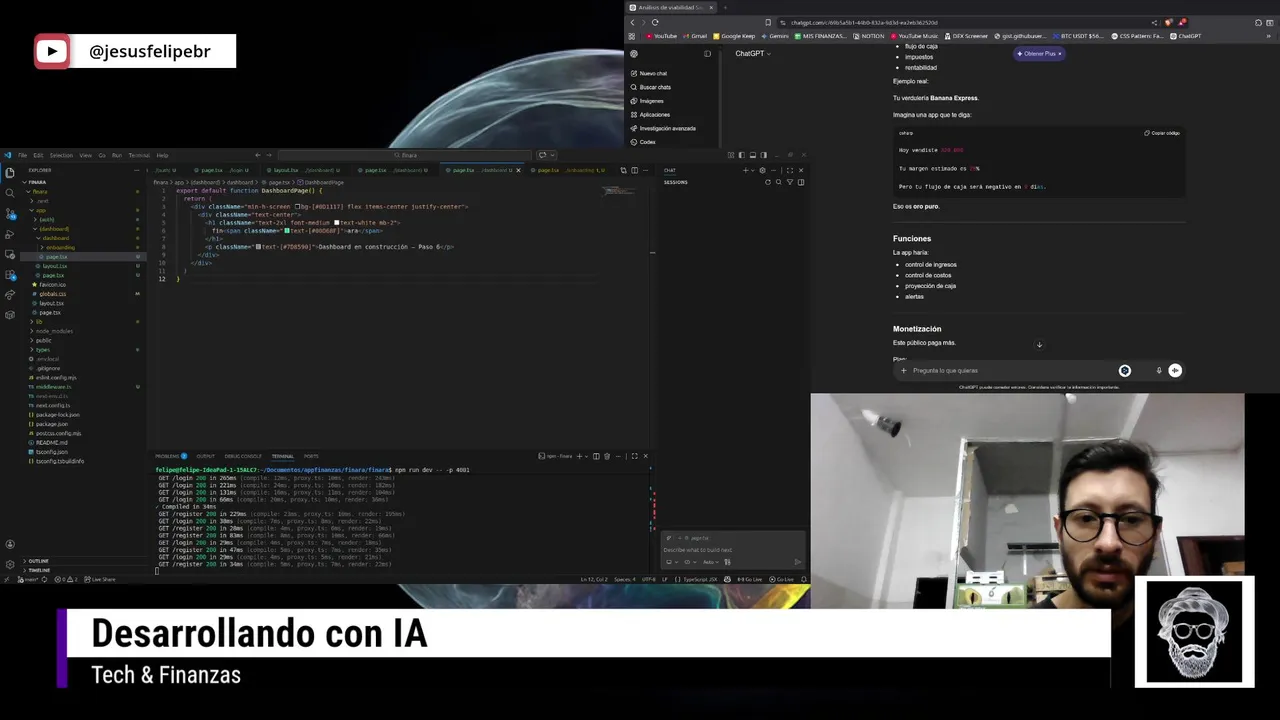Image resolution: width=1280 pixels, height=720 pixels.
Task: Open Source Control view in VS Code
Action: 10,214
